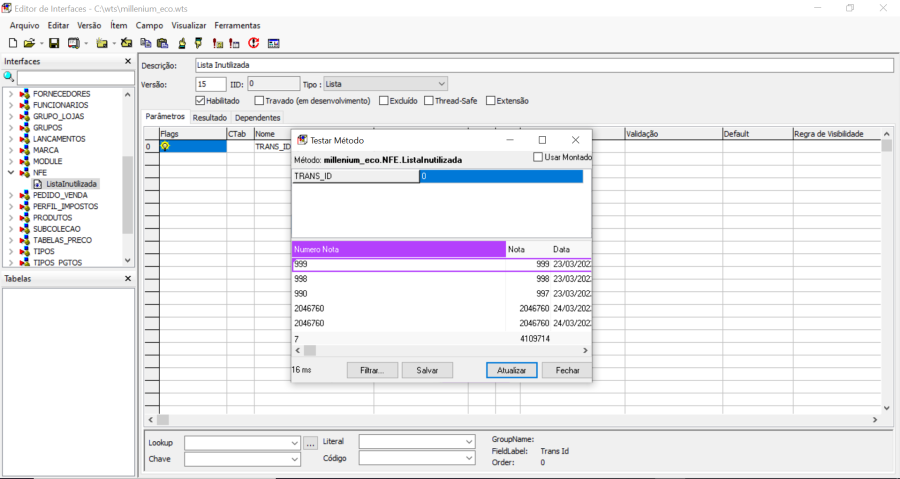Click the delete folder toolbar icon

tap(126, 43)
